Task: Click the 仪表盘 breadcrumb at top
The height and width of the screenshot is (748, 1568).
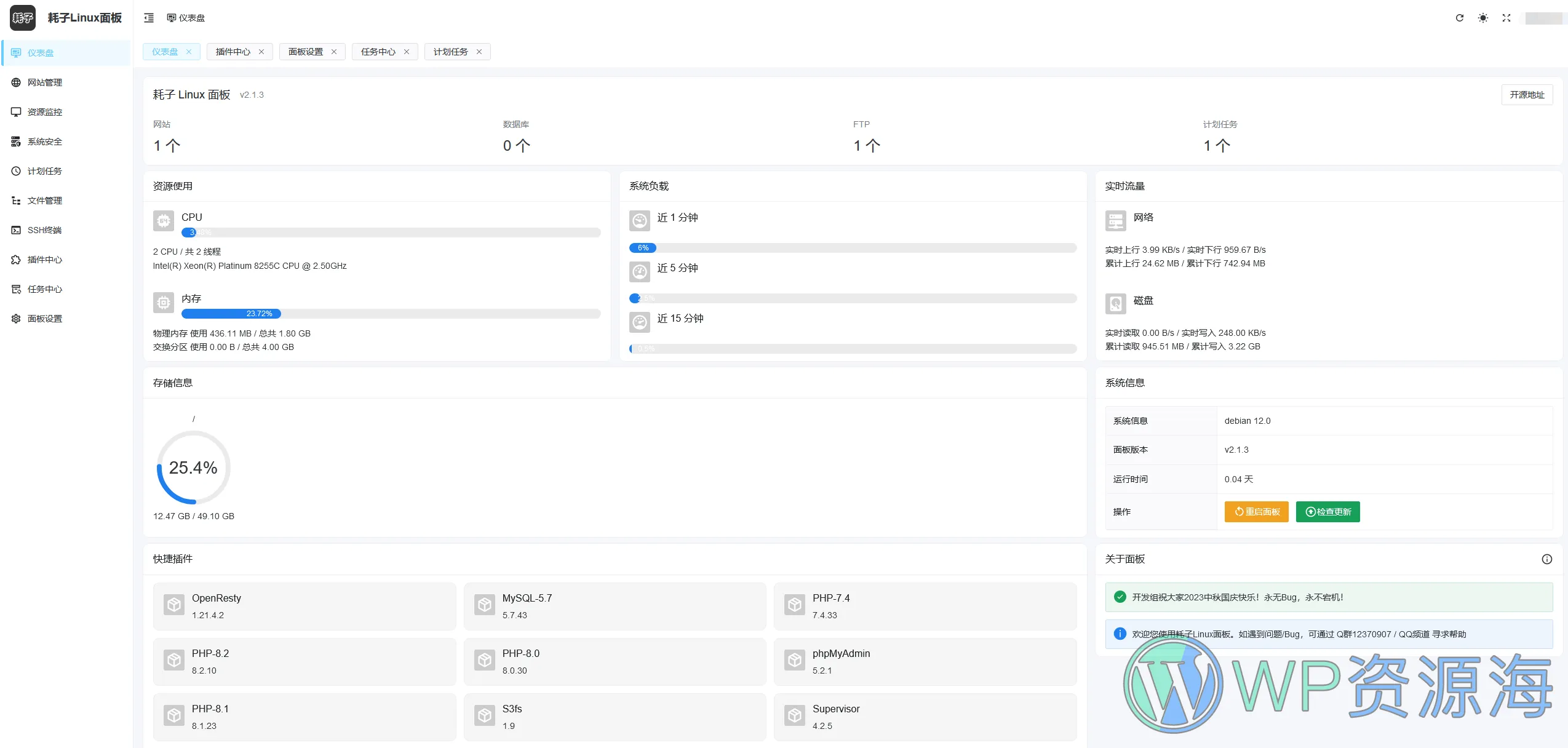Action: click(x=186, y=18)
